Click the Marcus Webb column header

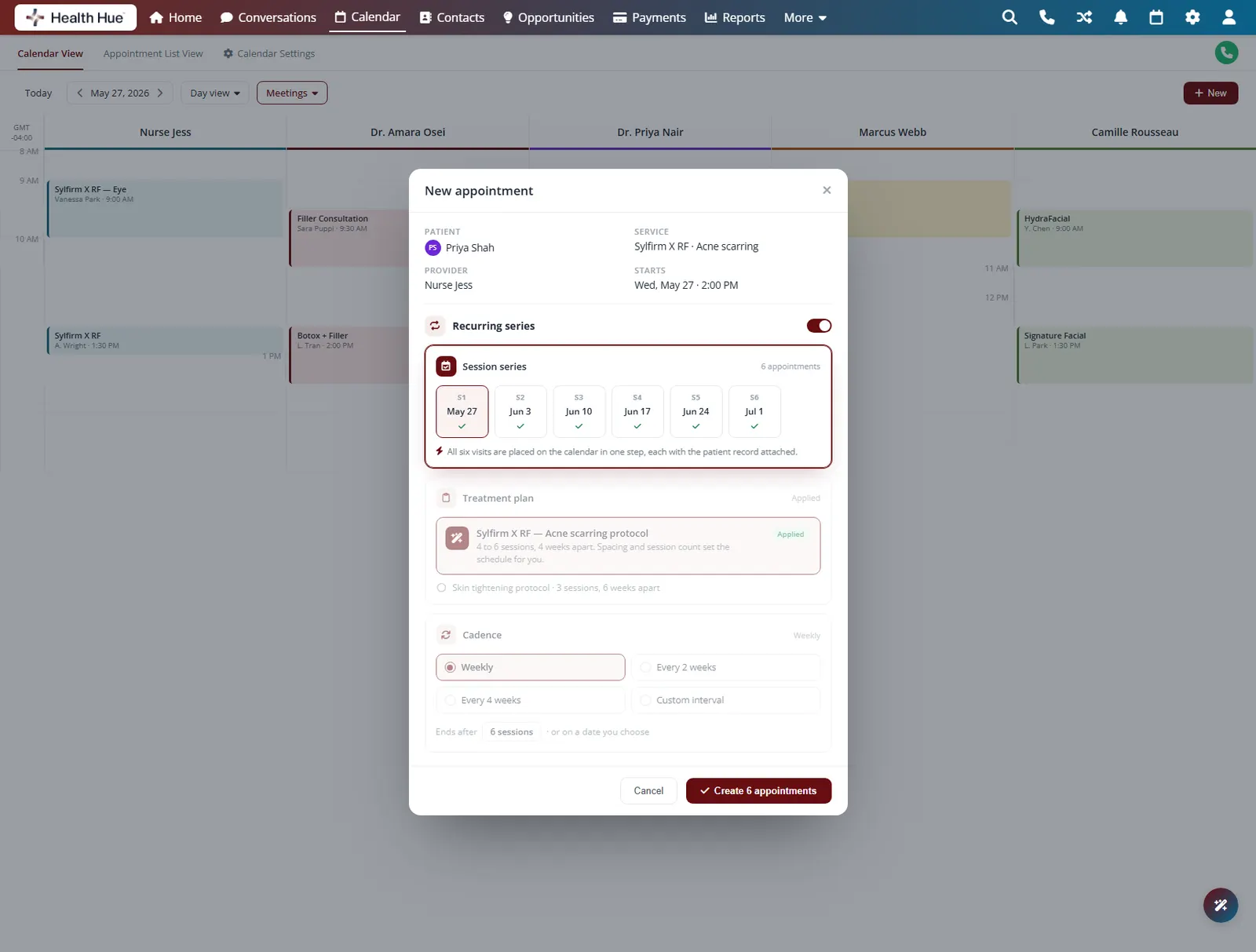pos(893,132)
